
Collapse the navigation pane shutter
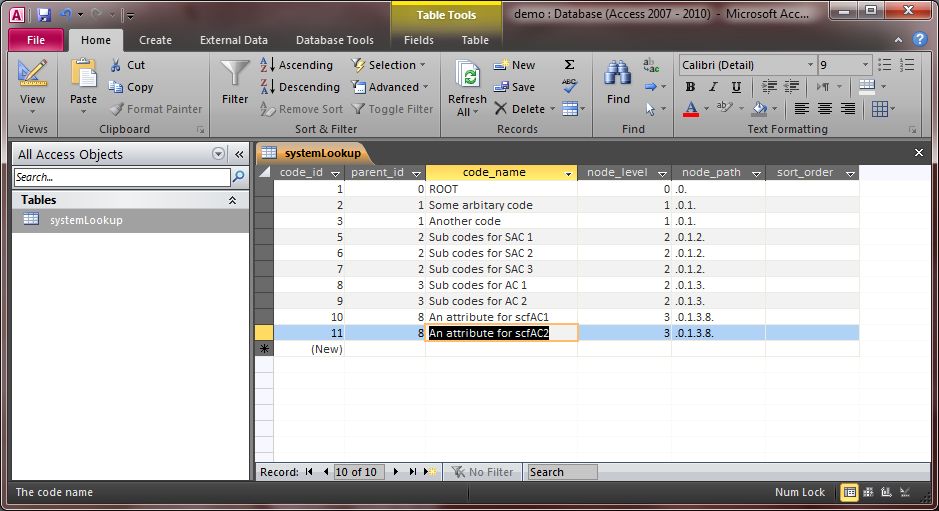(239, 154)
